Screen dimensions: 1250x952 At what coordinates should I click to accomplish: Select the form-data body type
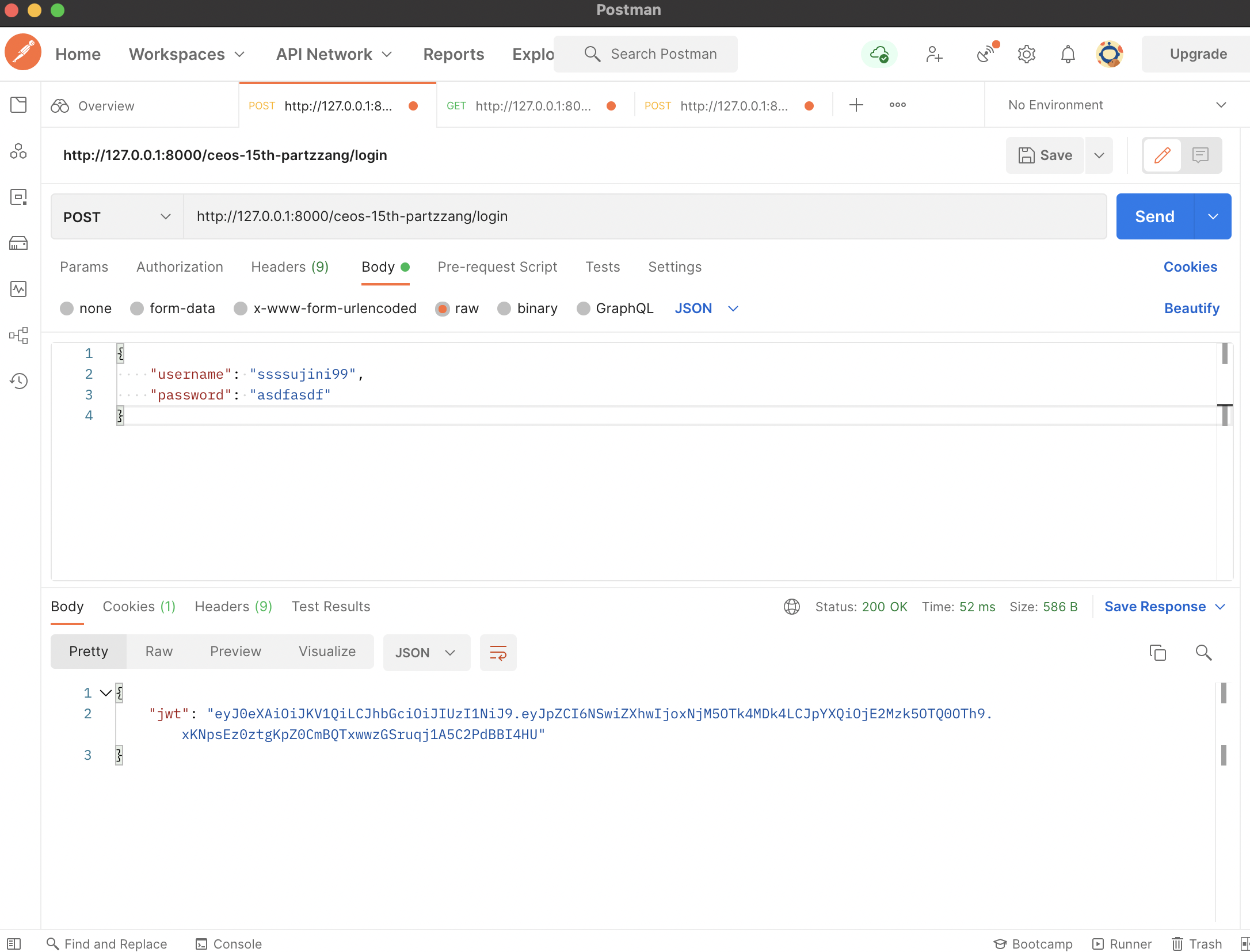tap(137, 309)
